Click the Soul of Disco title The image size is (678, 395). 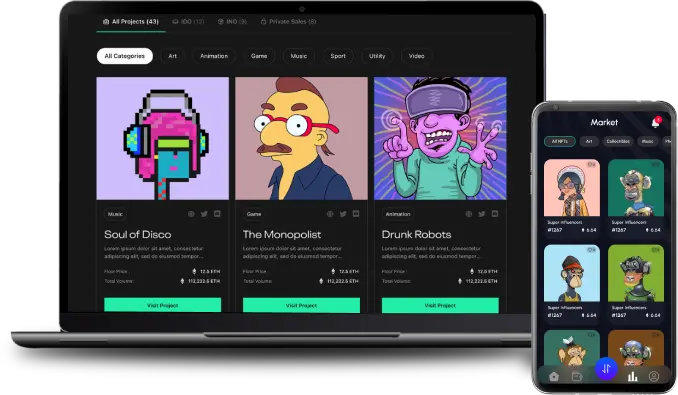click(x=138, y=234)
